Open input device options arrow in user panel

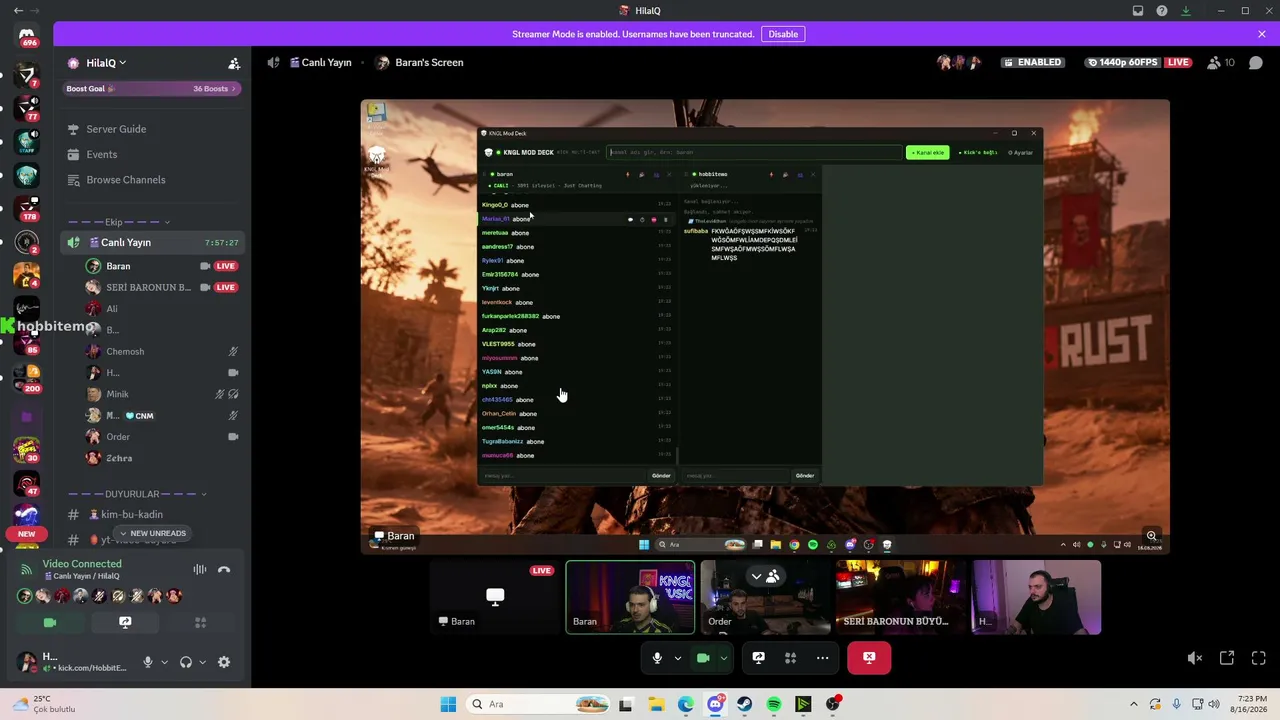point(164,662)
